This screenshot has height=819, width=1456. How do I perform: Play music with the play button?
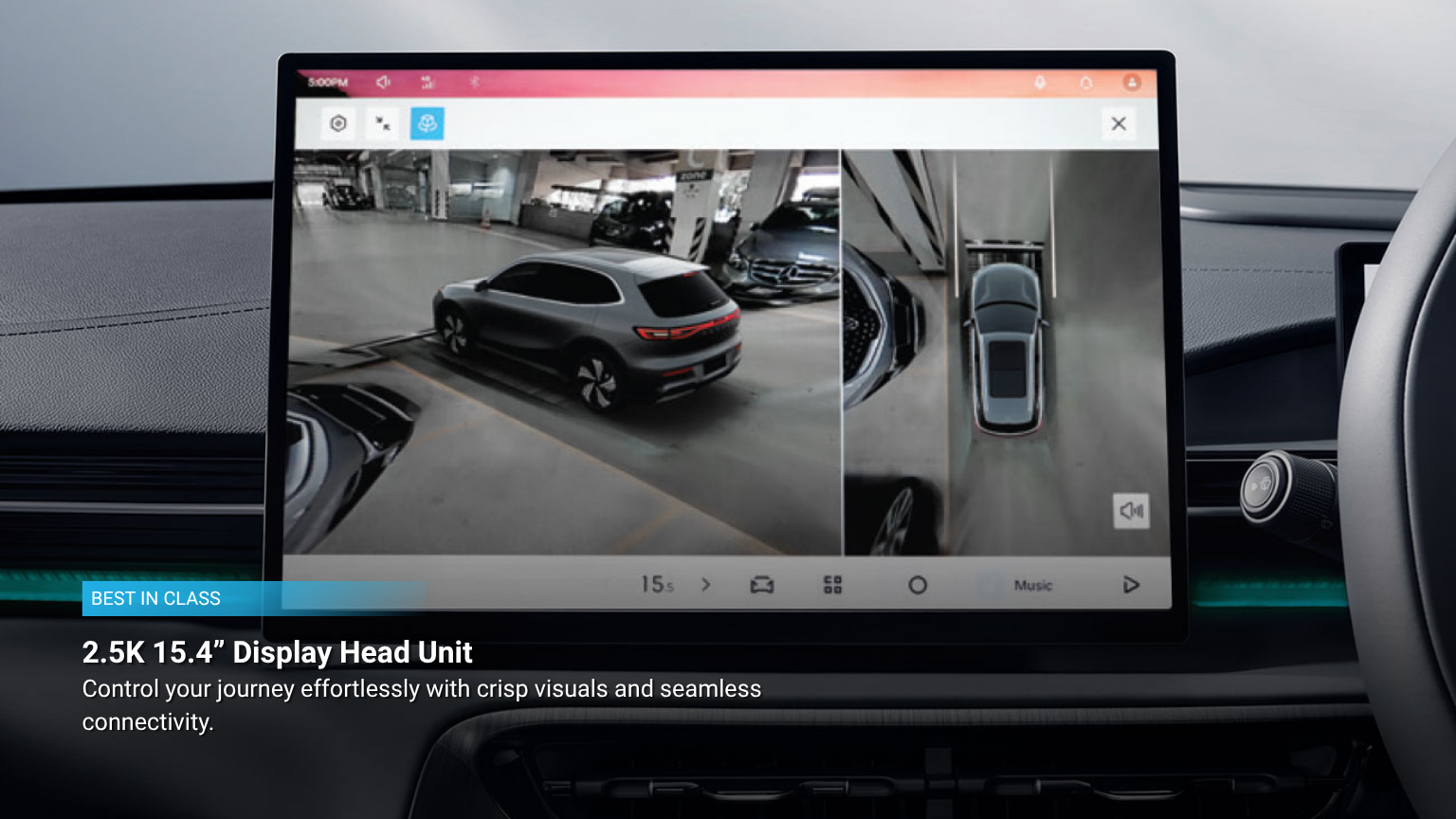coord(1131,584)
